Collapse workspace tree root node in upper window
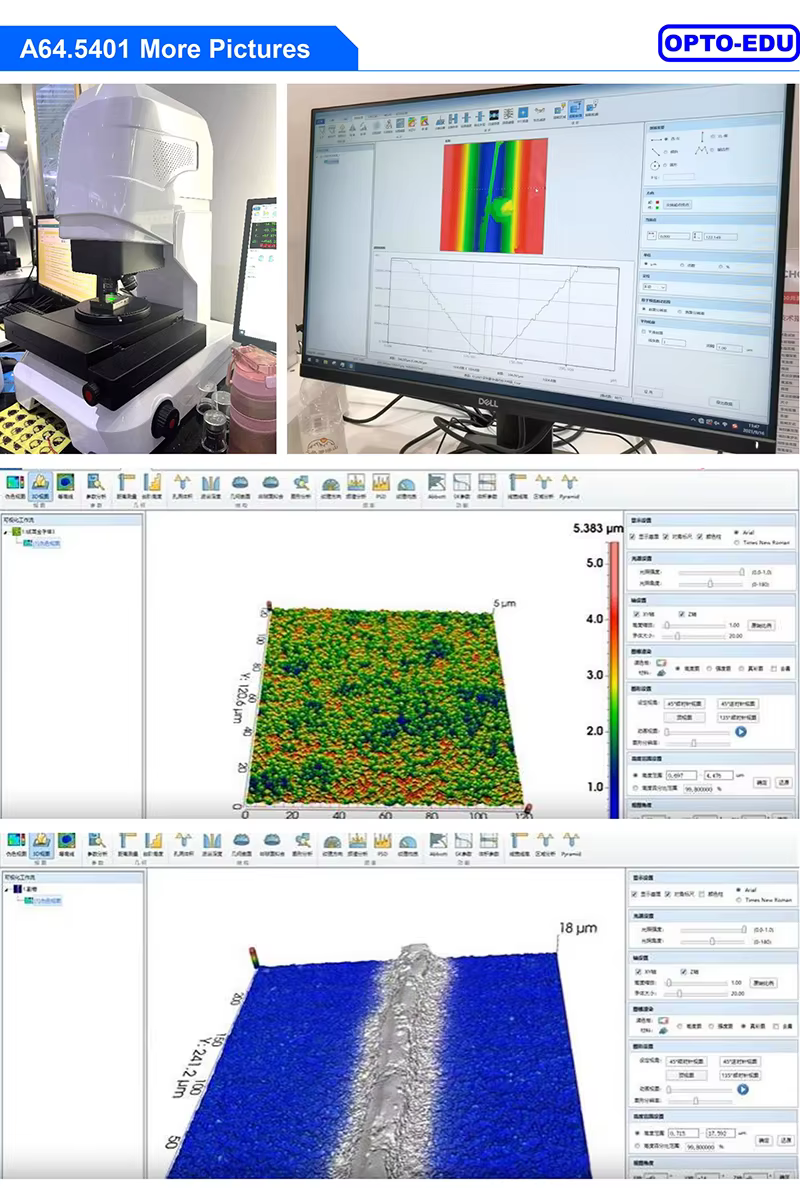Image resolution: width=800 pixels, height=1188 pixels. 7,532
